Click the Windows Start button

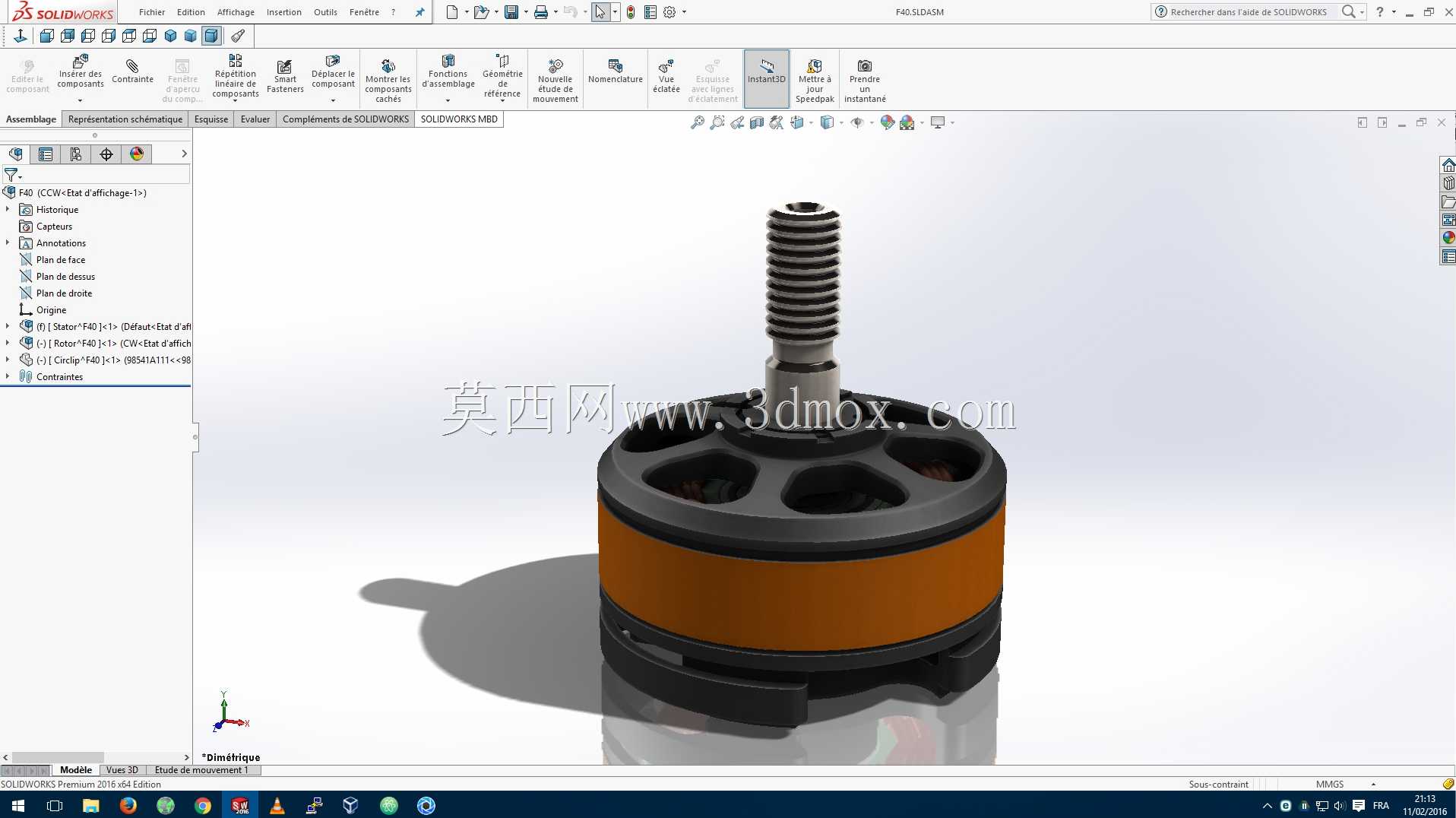(18, 805)
